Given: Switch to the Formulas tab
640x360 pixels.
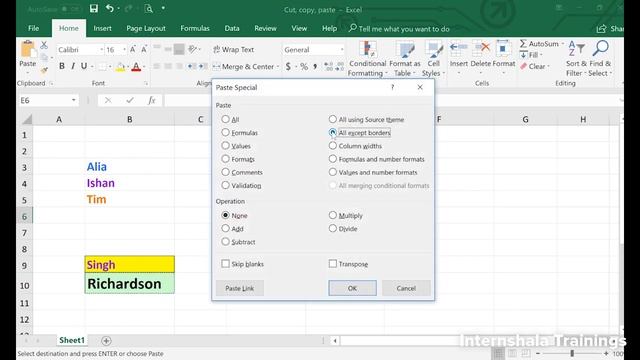Looking at the screenshot, I should point(195,28).
